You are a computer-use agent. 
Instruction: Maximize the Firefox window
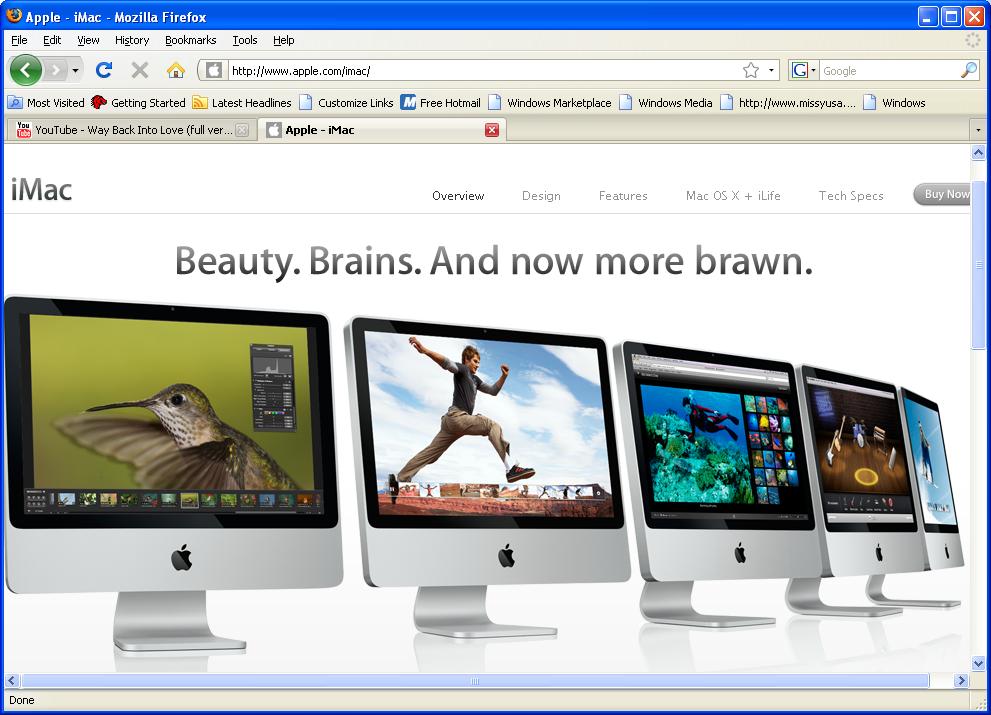[x=951, y=16]
